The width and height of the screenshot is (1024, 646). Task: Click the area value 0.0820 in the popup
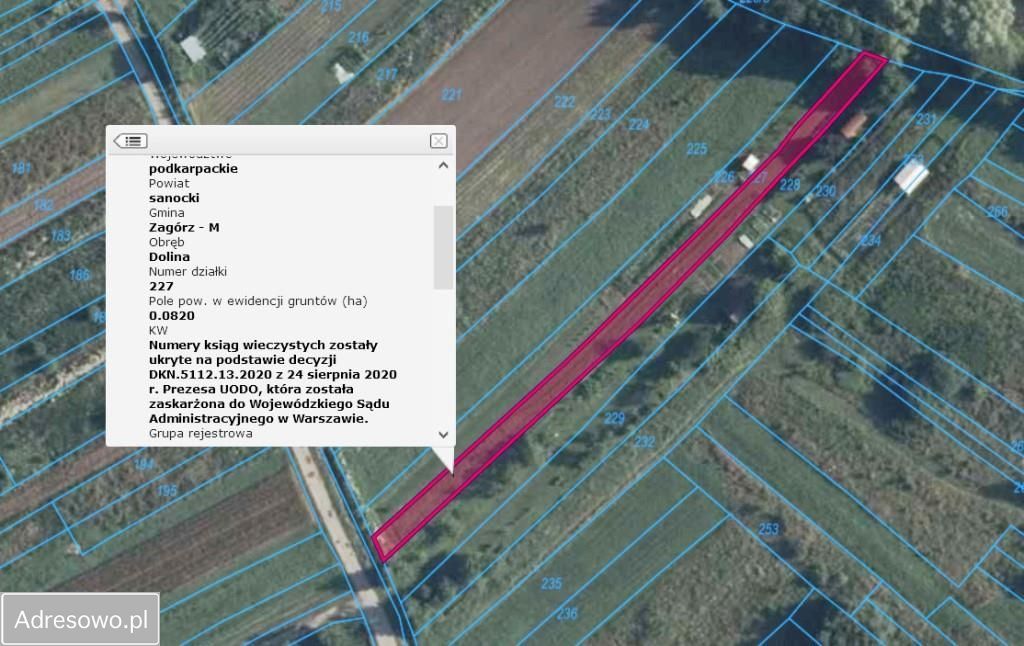click(x=172, y=316)
